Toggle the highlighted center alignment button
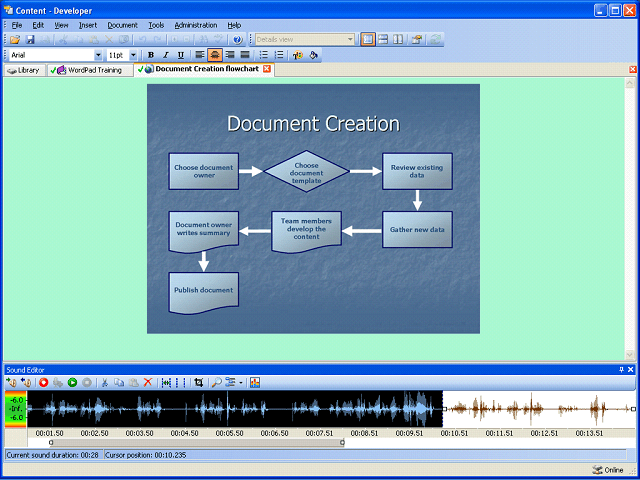Viewport: 640px width, 480px height. [x=215, y=55]
